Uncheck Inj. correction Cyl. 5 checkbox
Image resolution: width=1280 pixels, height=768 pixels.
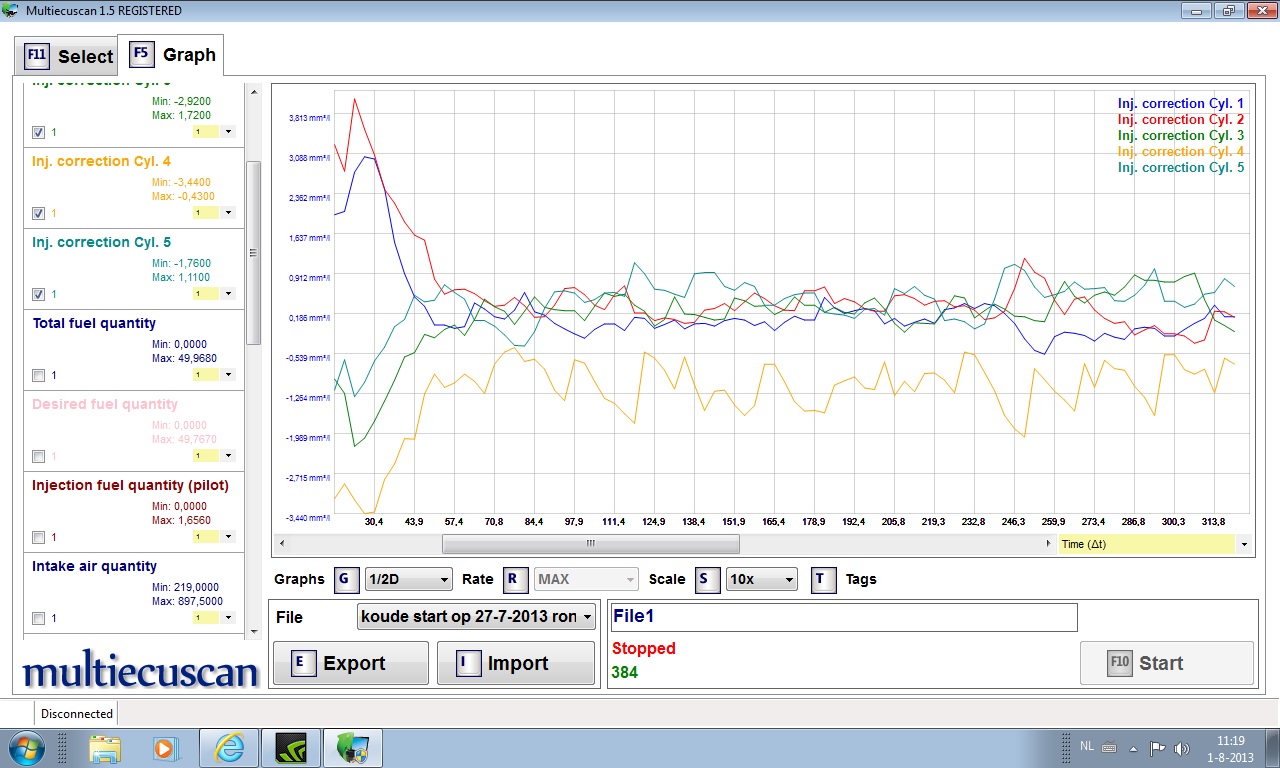point(38,294)
